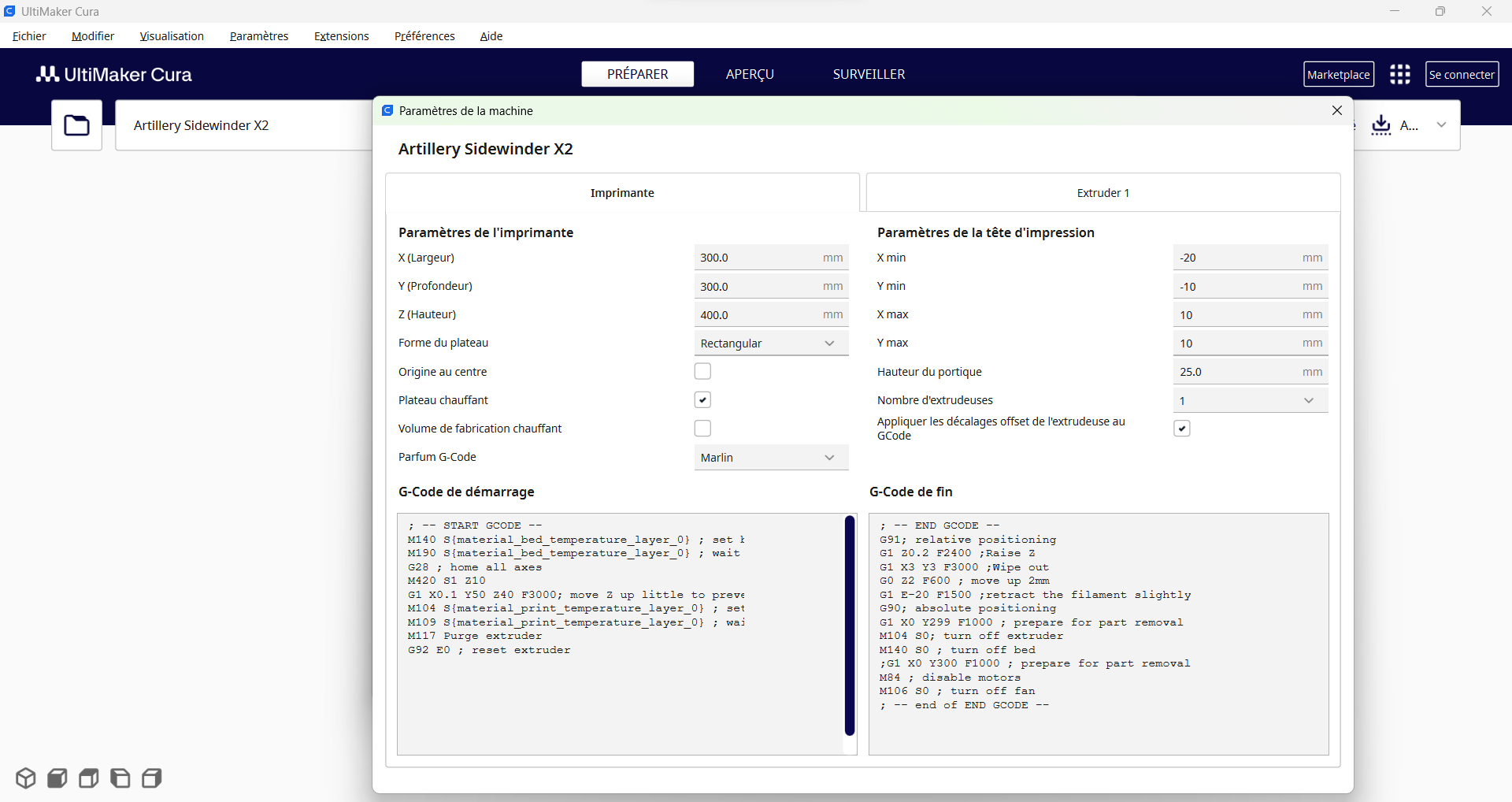Image resolution: width=1512 pixels, height=802 pixels.
Task: Open the Fichier menu
Action: coord(29,36)
